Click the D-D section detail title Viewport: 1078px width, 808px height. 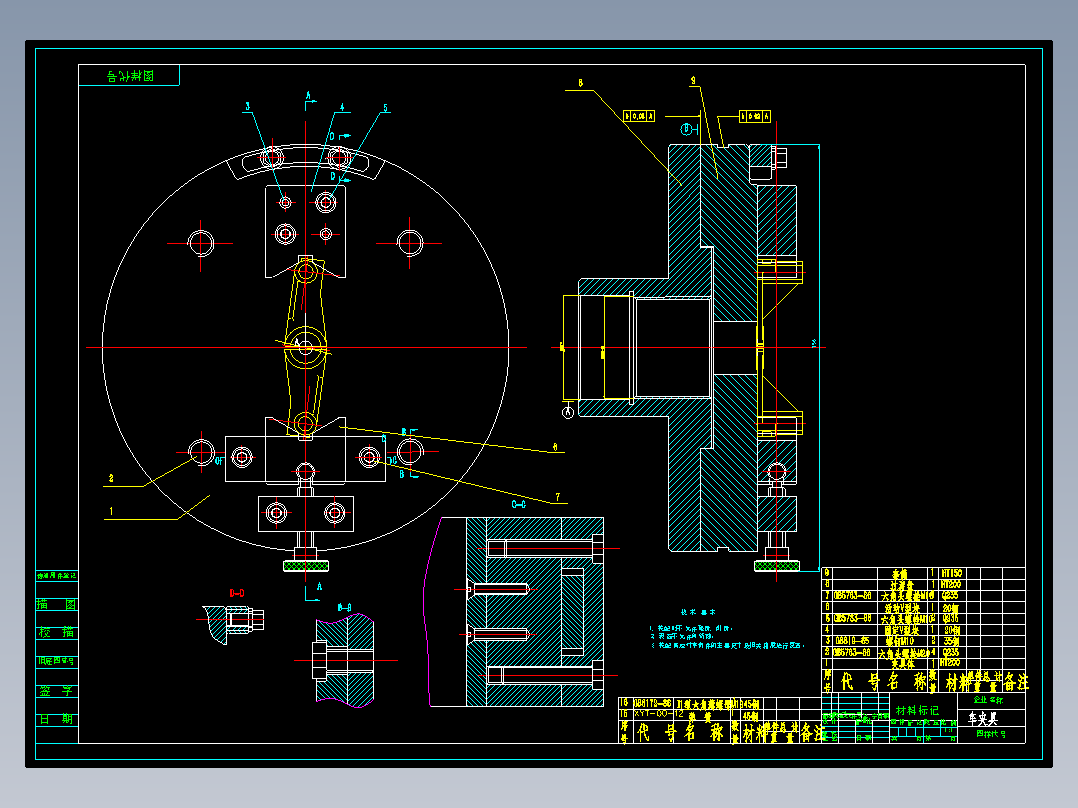[x=236, y=593]
